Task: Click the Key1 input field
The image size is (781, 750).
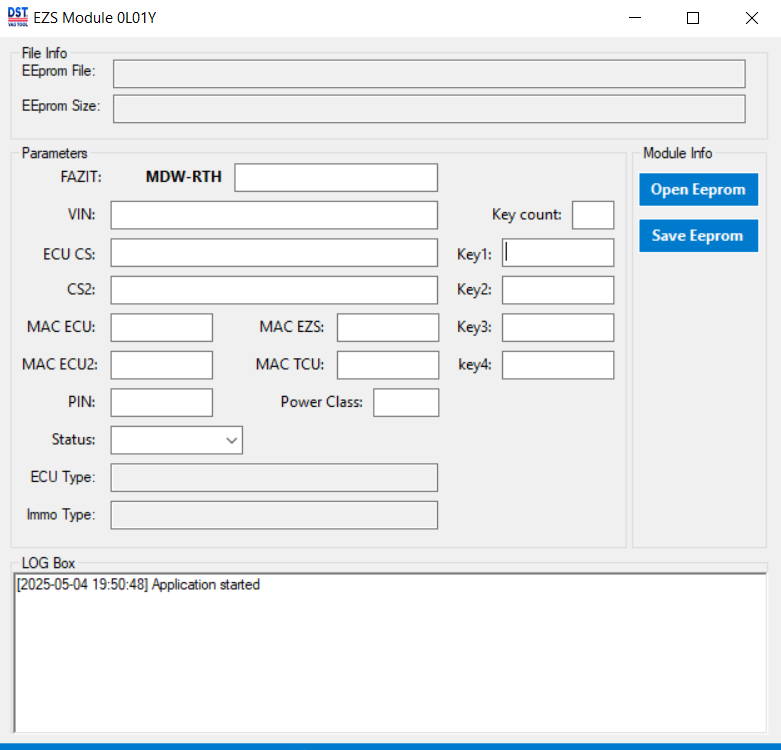Action: (558, 252)
